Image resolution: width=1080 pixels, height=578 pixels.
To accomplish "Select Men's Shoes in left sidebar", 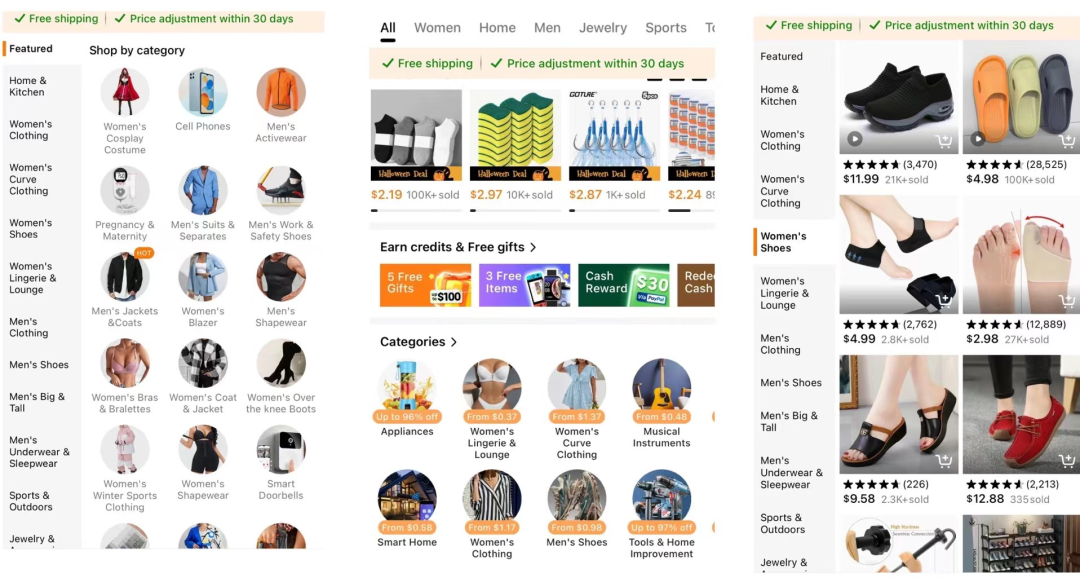I will 39,364.
